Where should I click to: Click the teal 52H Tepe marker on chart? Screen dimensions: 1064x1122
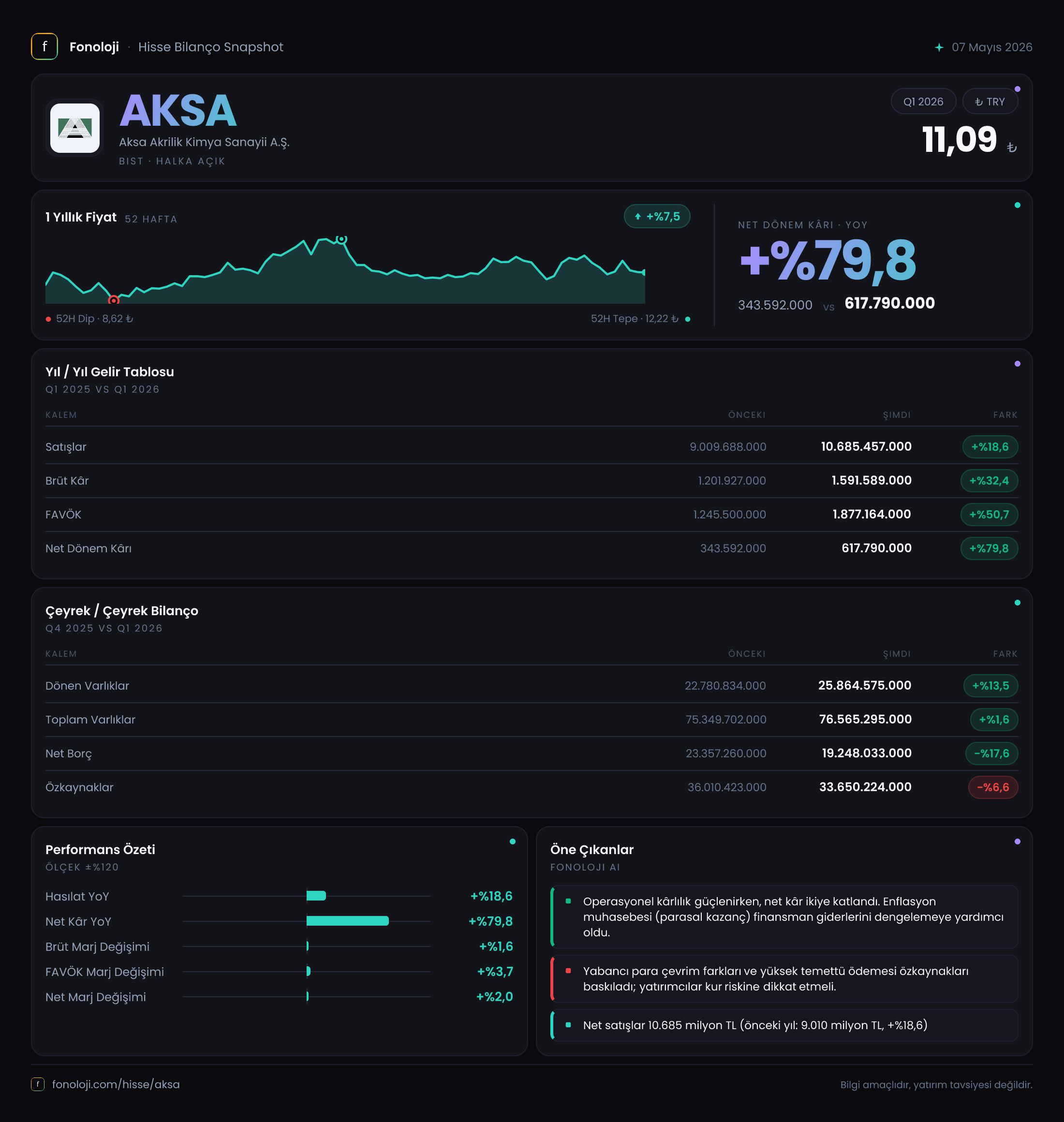(341, 239)
